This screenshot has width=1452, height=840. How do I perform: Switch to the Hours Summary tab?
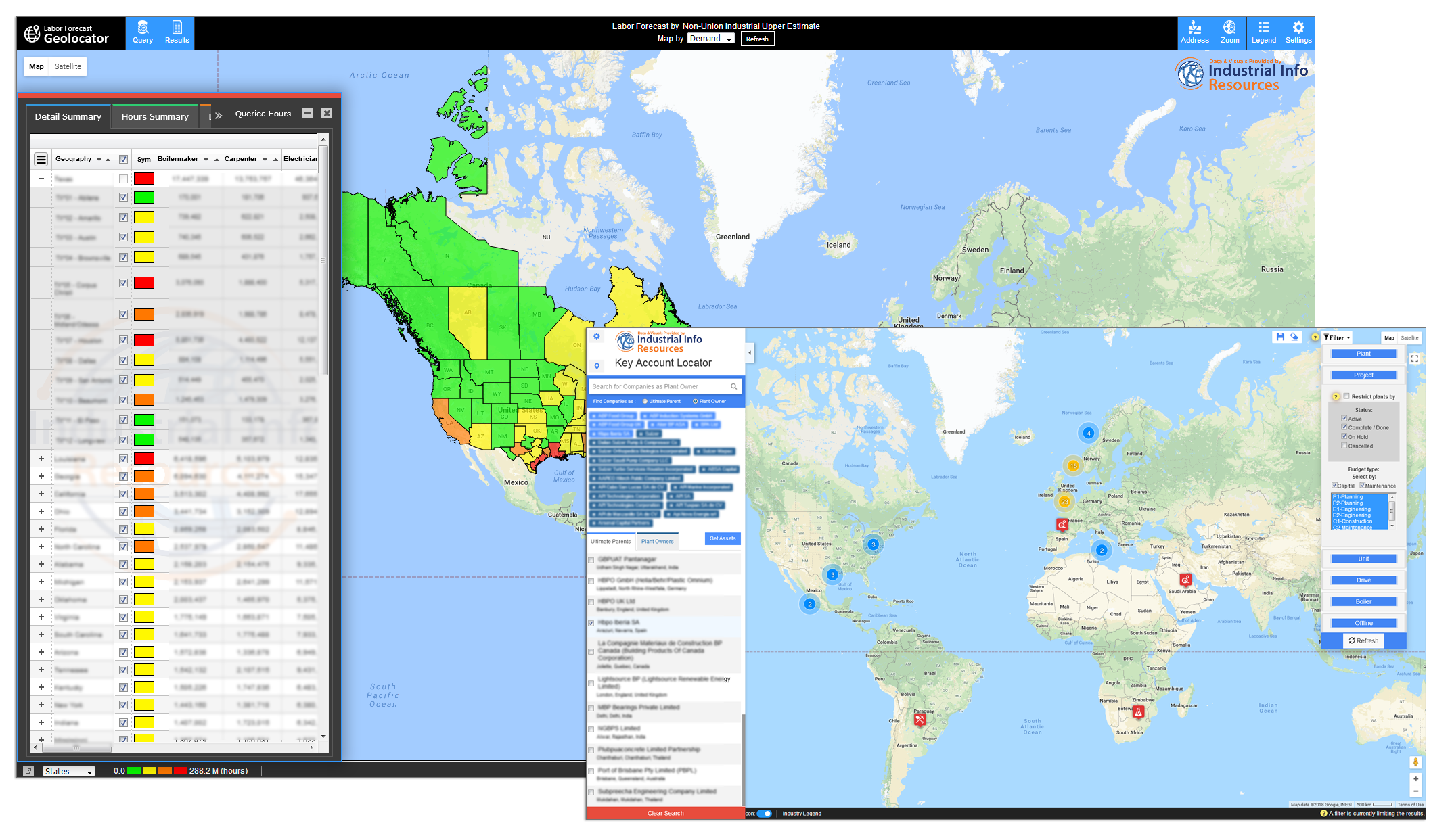point(154,116)
